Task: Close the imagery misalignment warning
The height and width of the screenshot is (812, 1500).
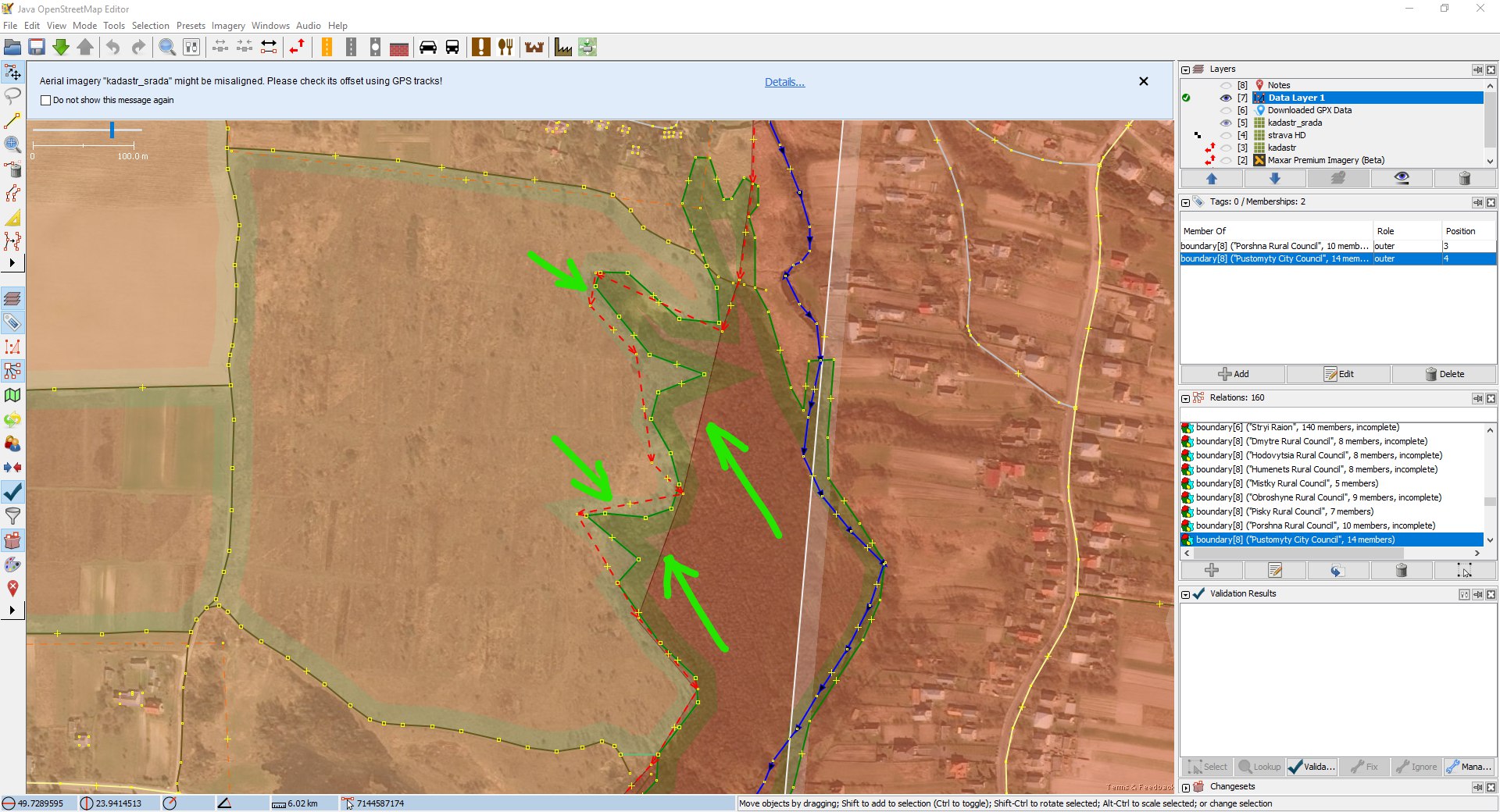Action: coord(1144,81)
